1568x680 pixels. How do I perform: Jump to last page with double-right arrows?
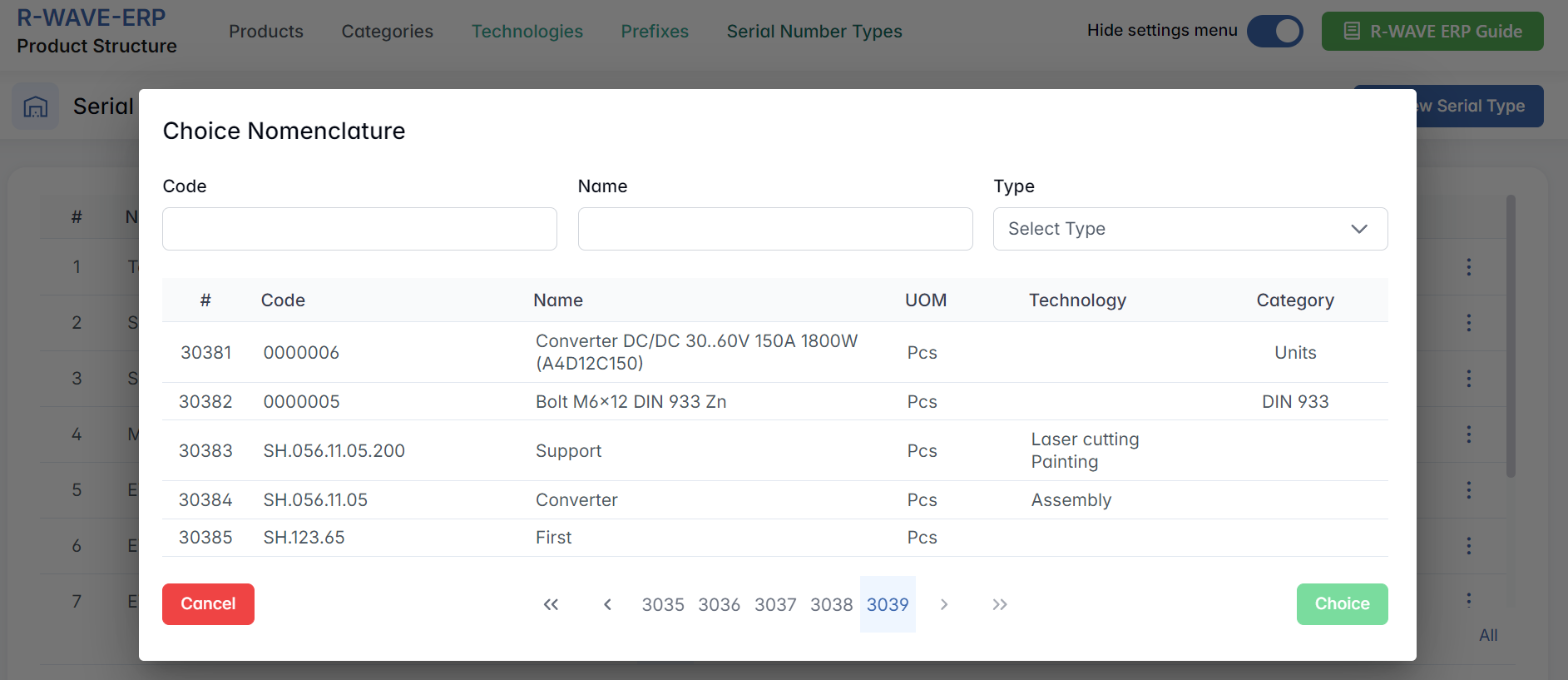[x=999, y=604]
